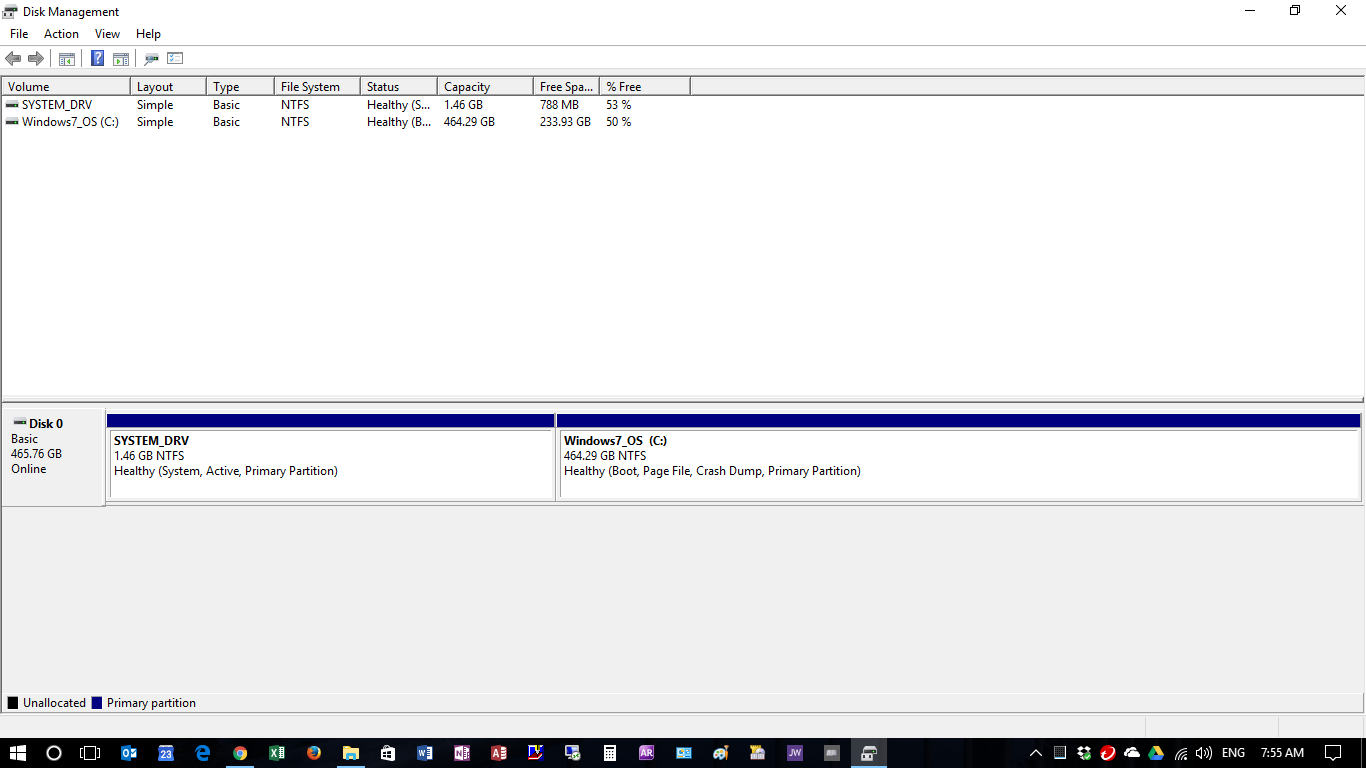
Task: Click the blue Primary partition legend swatch
Action: [97, 703]
